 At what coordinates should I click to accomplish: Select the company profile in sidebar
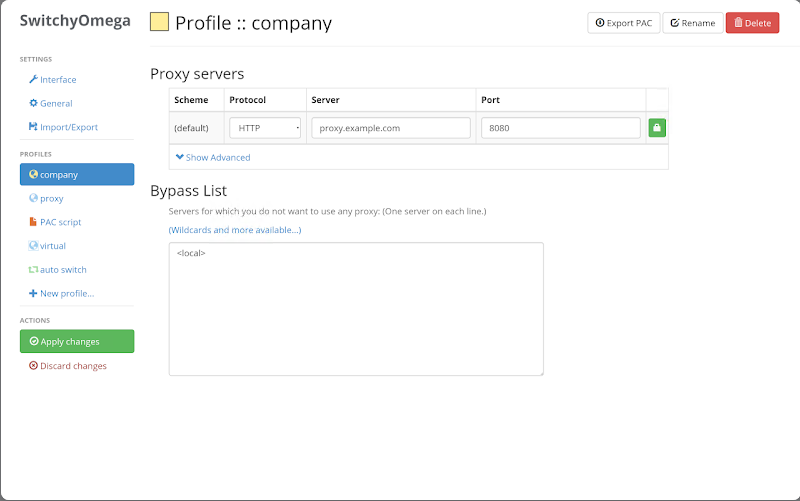[x=77, y=174]
